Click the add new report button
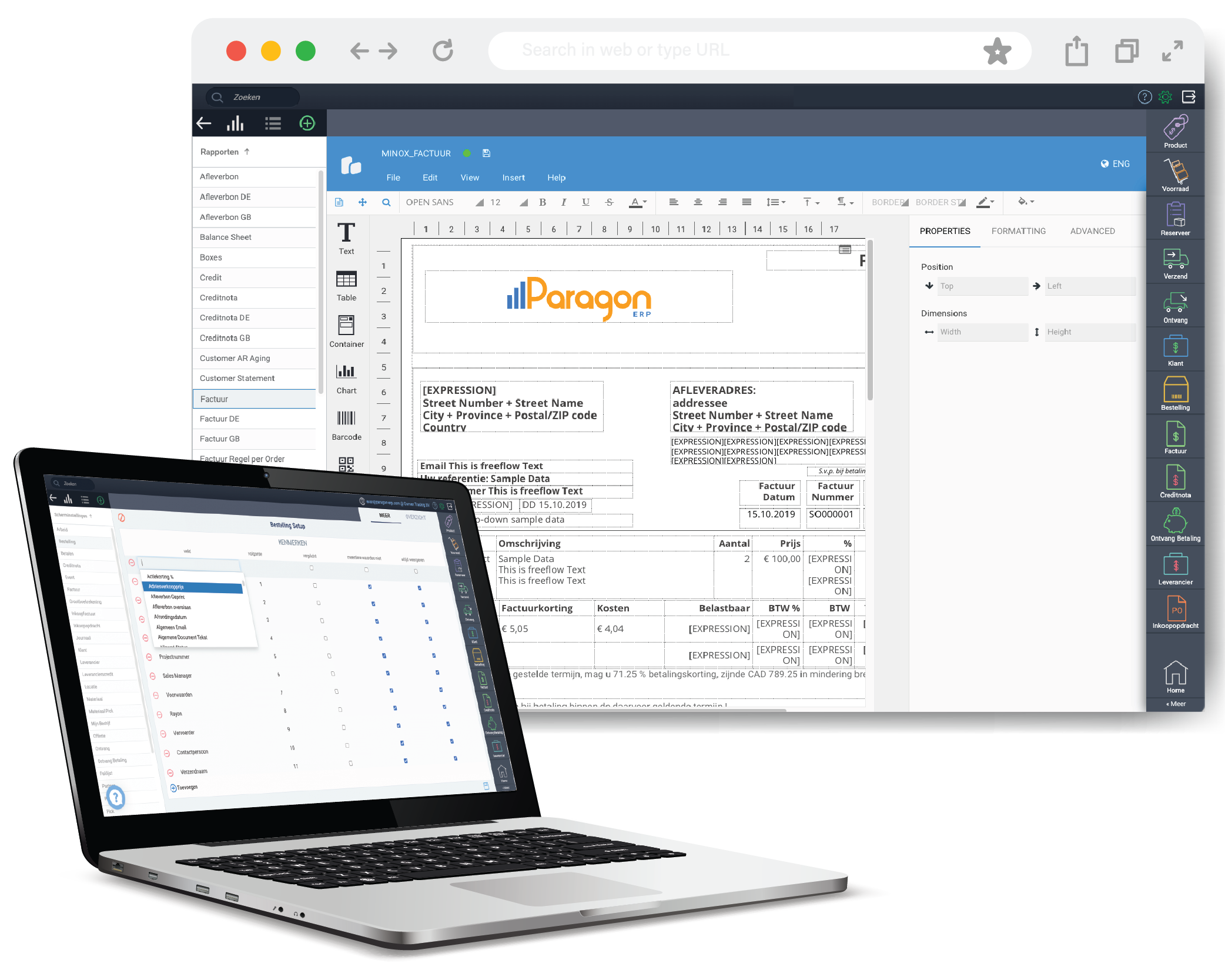 (x=308, y=125)
